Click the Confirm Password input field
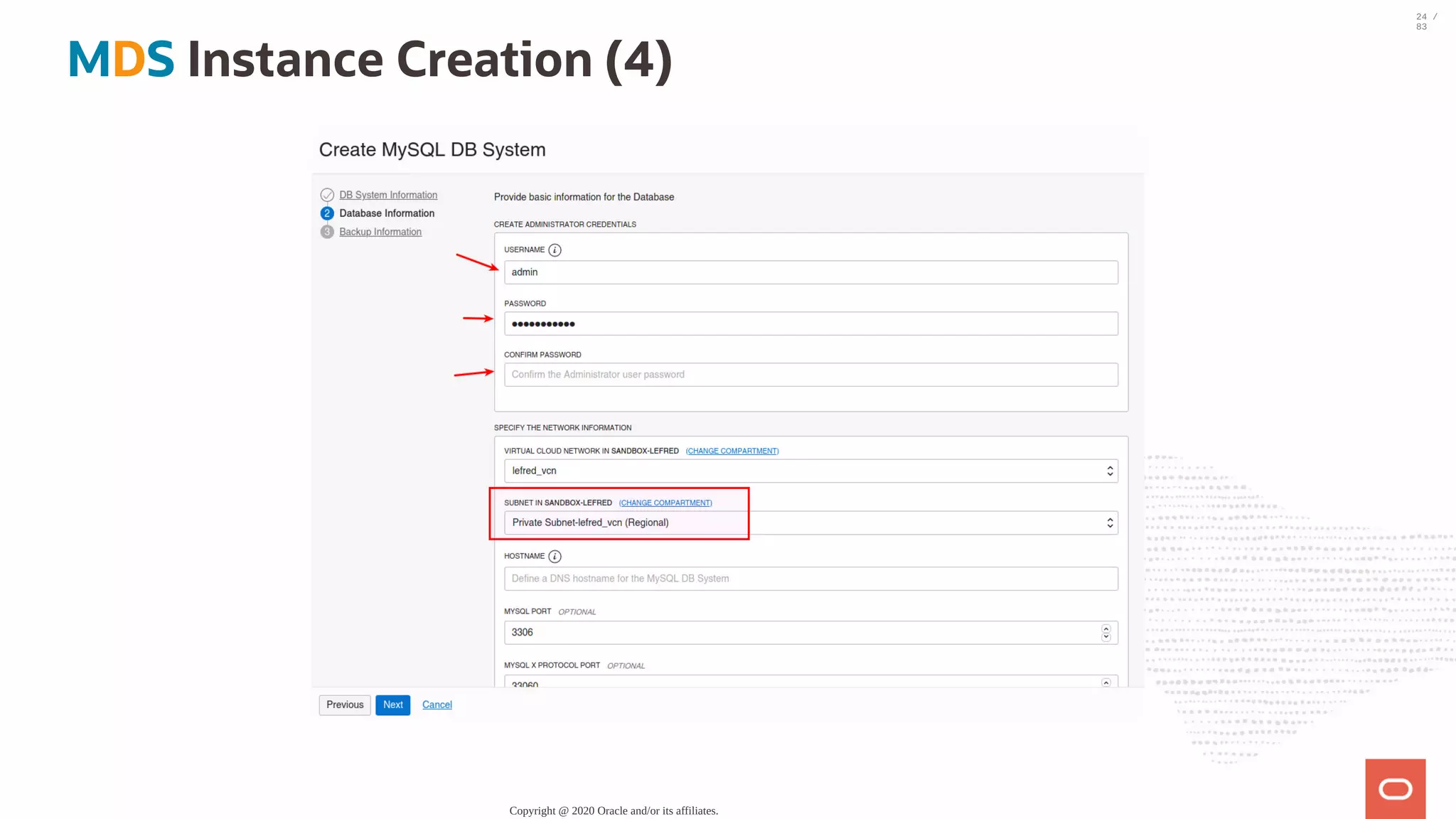The height and width of the screenshot is (819, 1456). [x=810, y=375]
